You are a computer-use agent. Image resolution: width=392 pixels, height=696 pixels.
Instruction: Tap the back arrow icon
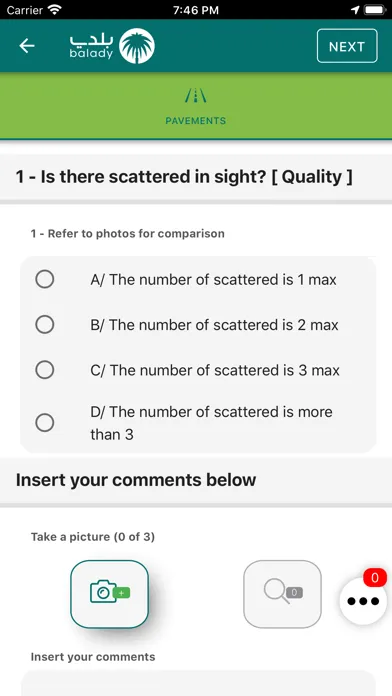tap(27, 46)
